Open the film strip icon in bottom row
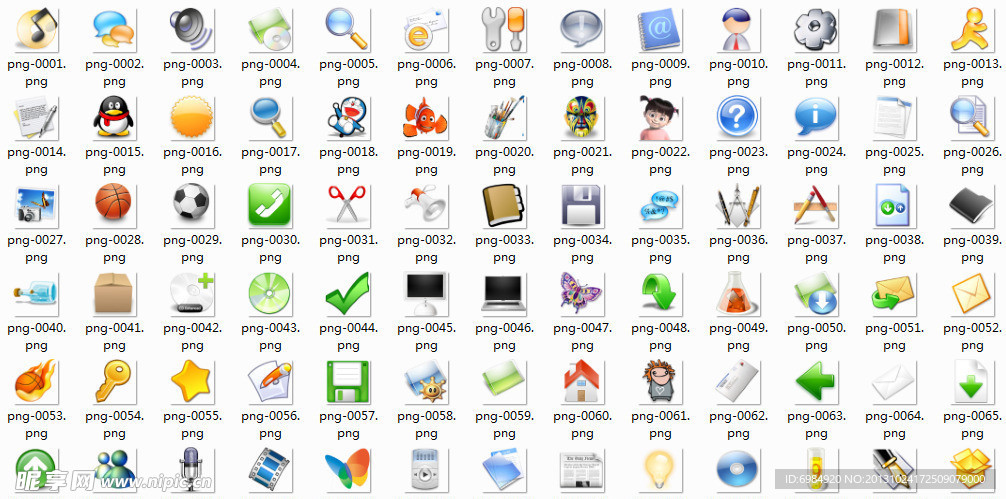The width and height of the screenshot is (1006, 499). coord(270,469)
